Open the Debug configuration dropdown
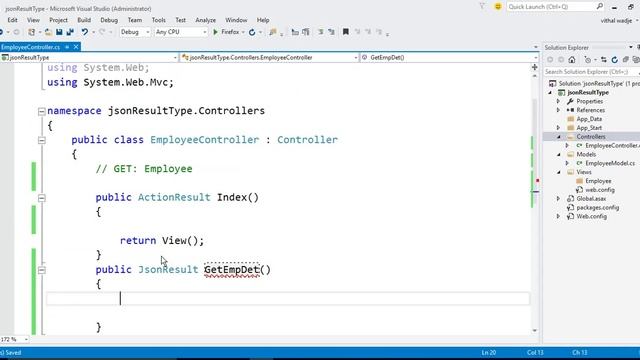The height and width of the screenshot is (360, 640). (x=135, y=32)
